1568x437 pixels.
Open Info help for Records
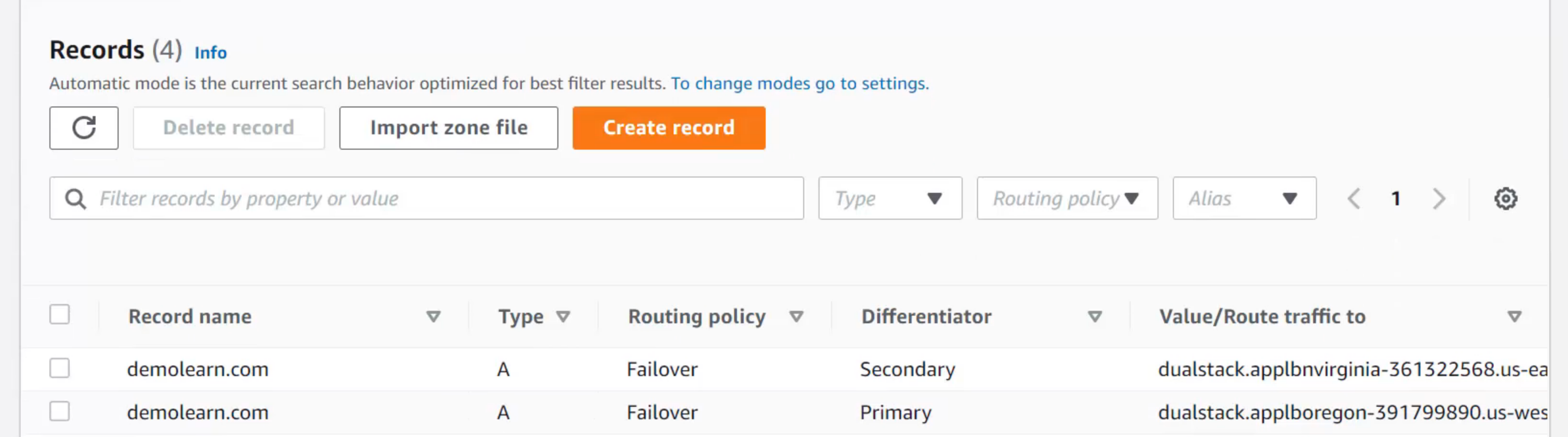[210, 53]
